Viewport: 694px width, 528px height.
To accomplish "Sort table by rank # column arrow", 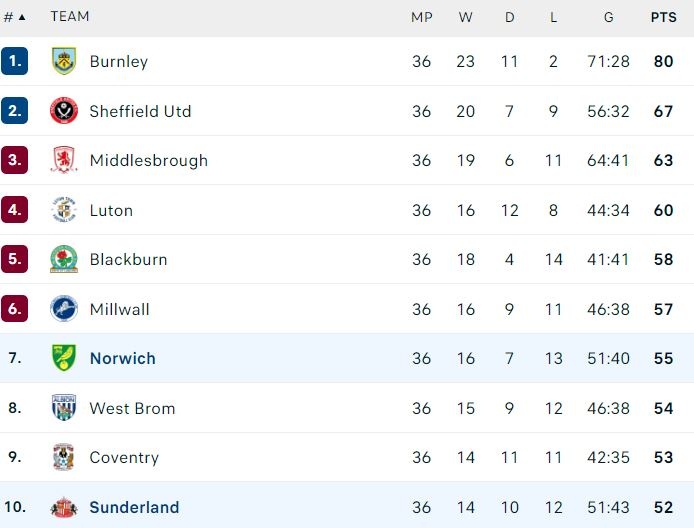I will click(22, 17).
